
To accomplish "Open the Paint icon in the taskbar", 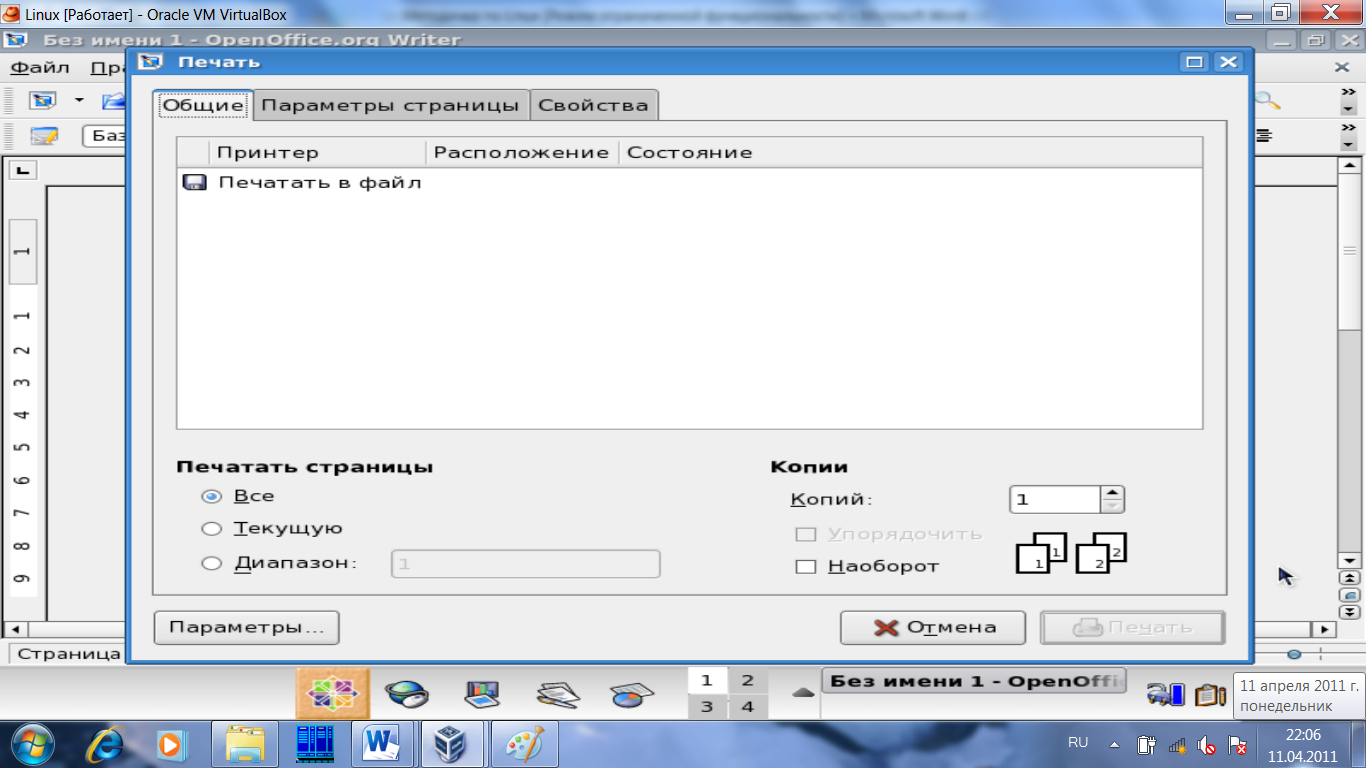I will coord(524,744).
